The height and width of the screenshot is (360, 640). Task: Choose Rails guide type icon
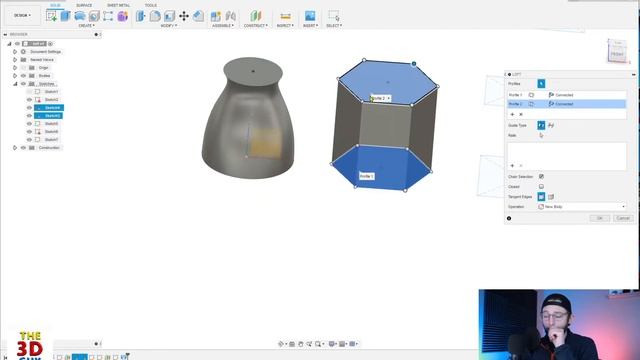click(541, 125)
